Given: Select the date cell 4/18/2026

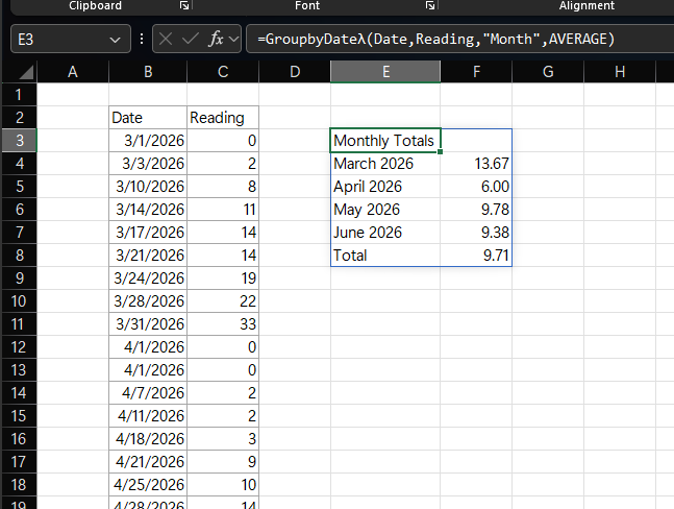Looking at the screenshot, I should point(148,438).
